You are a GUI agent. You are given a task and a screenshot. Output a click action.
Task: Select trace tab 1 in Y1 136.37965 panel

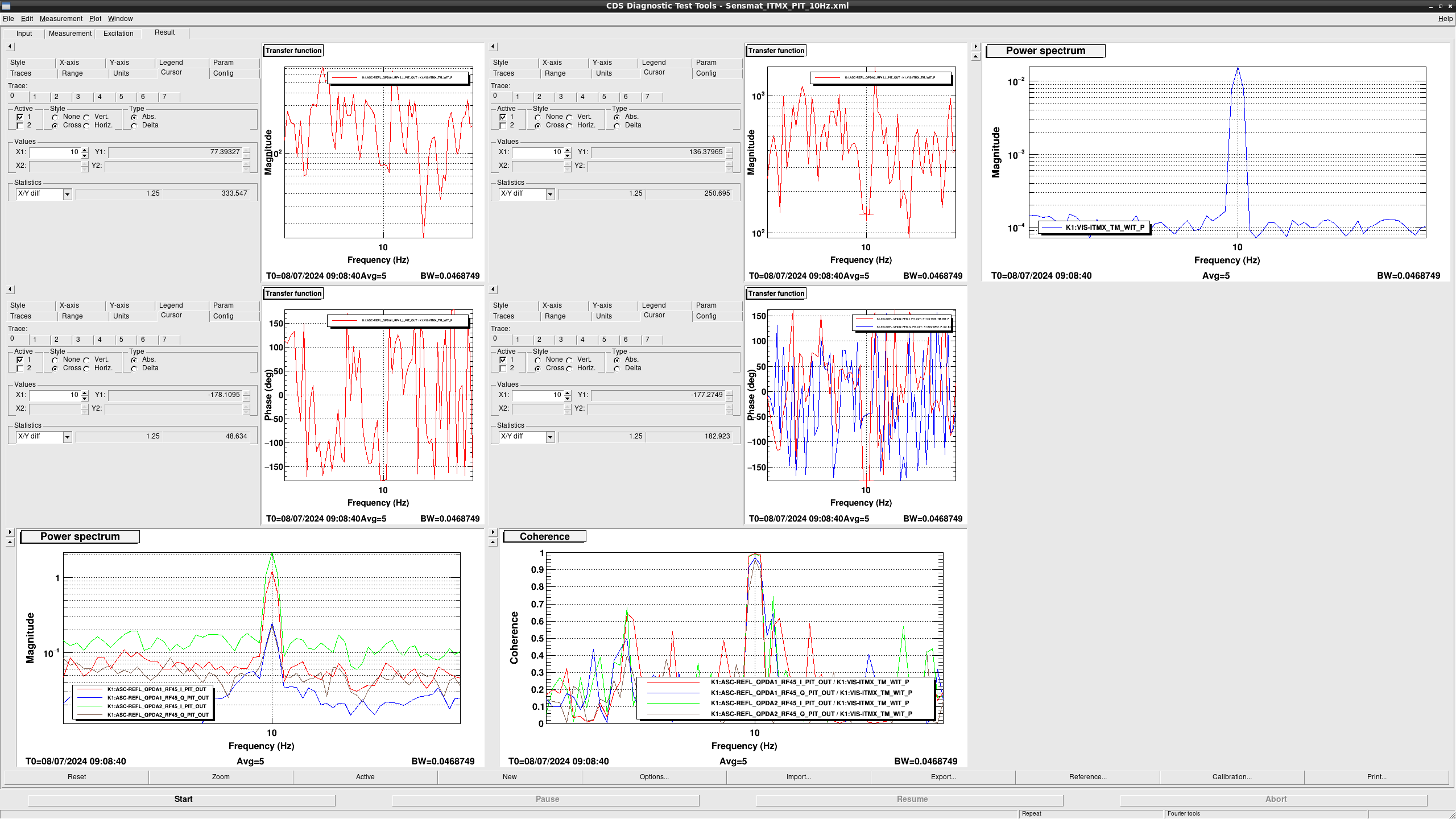pyautogui.click(x=518, y=97)
